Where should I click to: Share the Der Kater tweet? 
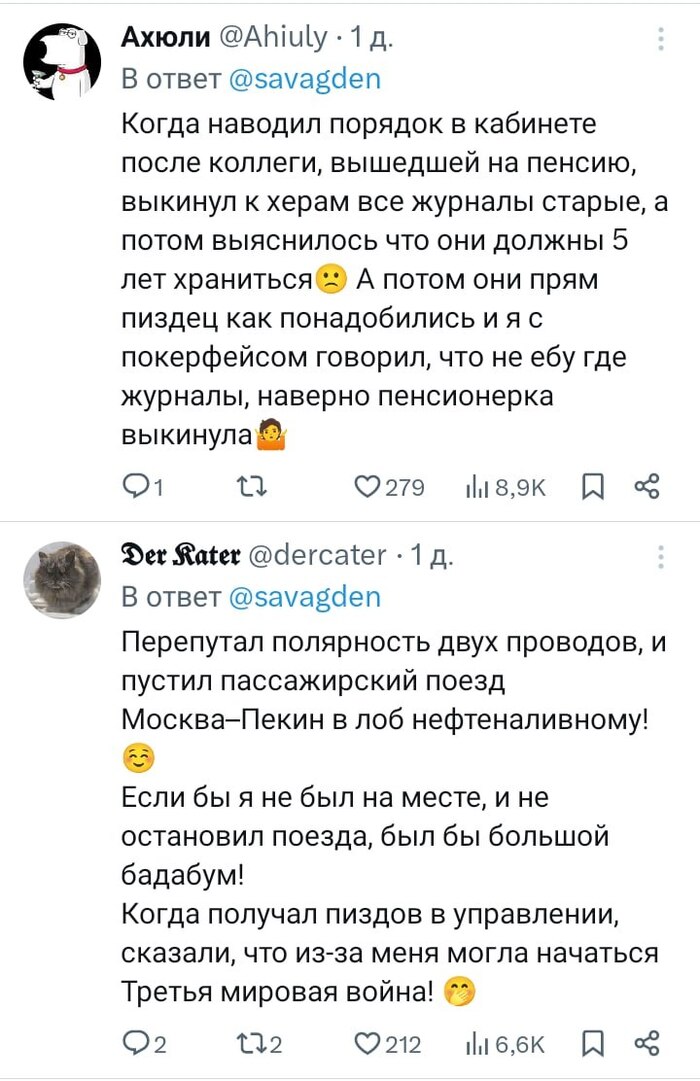647,1044
